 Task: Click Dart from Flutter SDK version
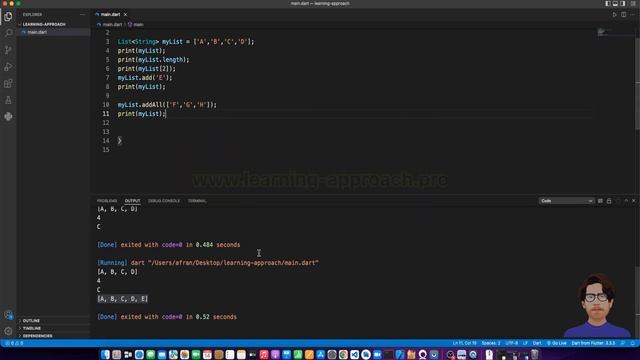(x=593, y=343)
